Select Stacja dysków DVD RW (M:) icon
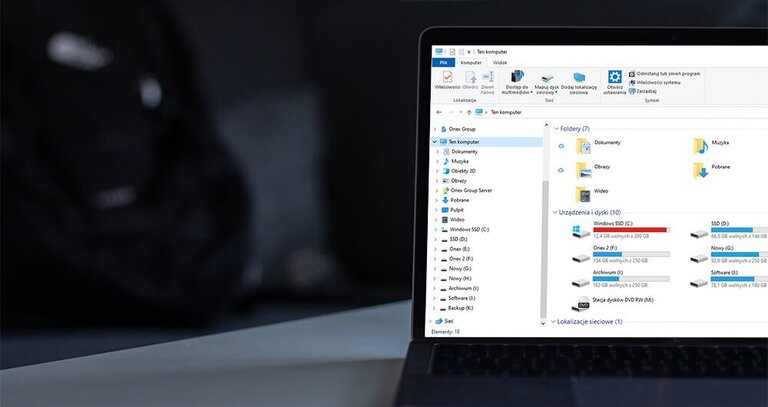The height and width of the screenshot is (407, 768). [x=581, y=304]
